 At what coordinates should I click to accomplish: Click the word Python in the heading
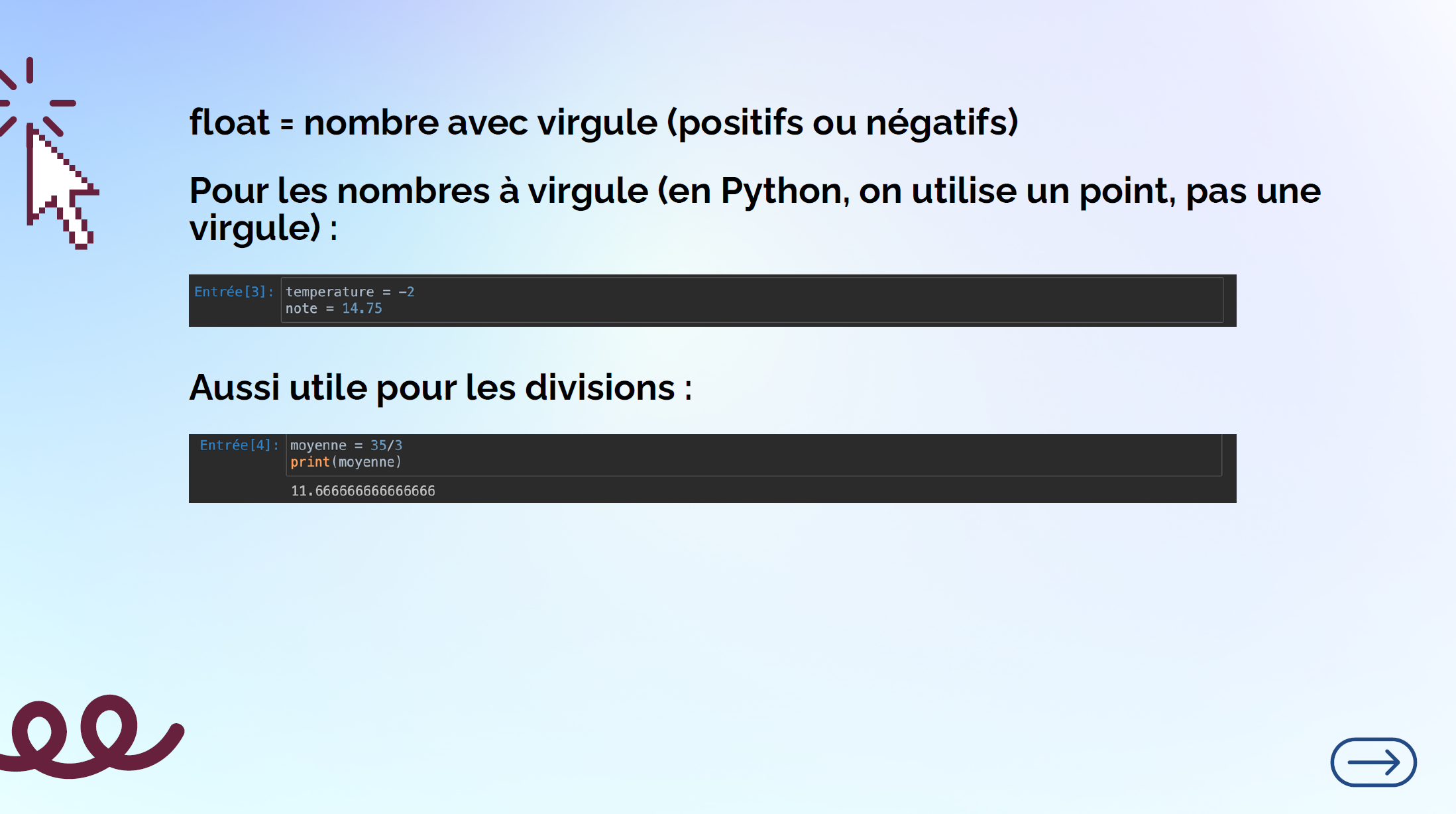click(x=781, y=191)
